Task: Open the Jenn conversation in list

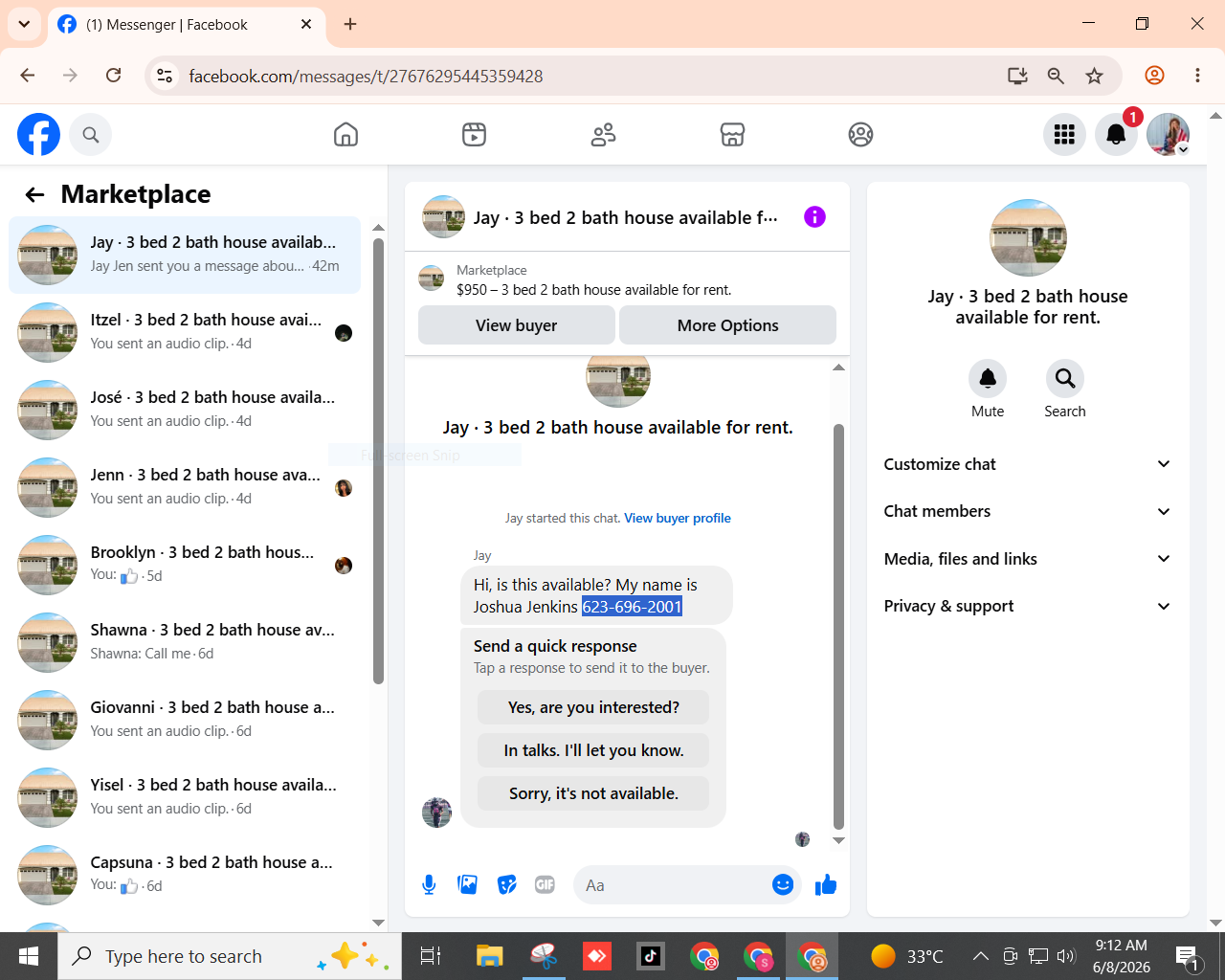Action: point(185,487)
